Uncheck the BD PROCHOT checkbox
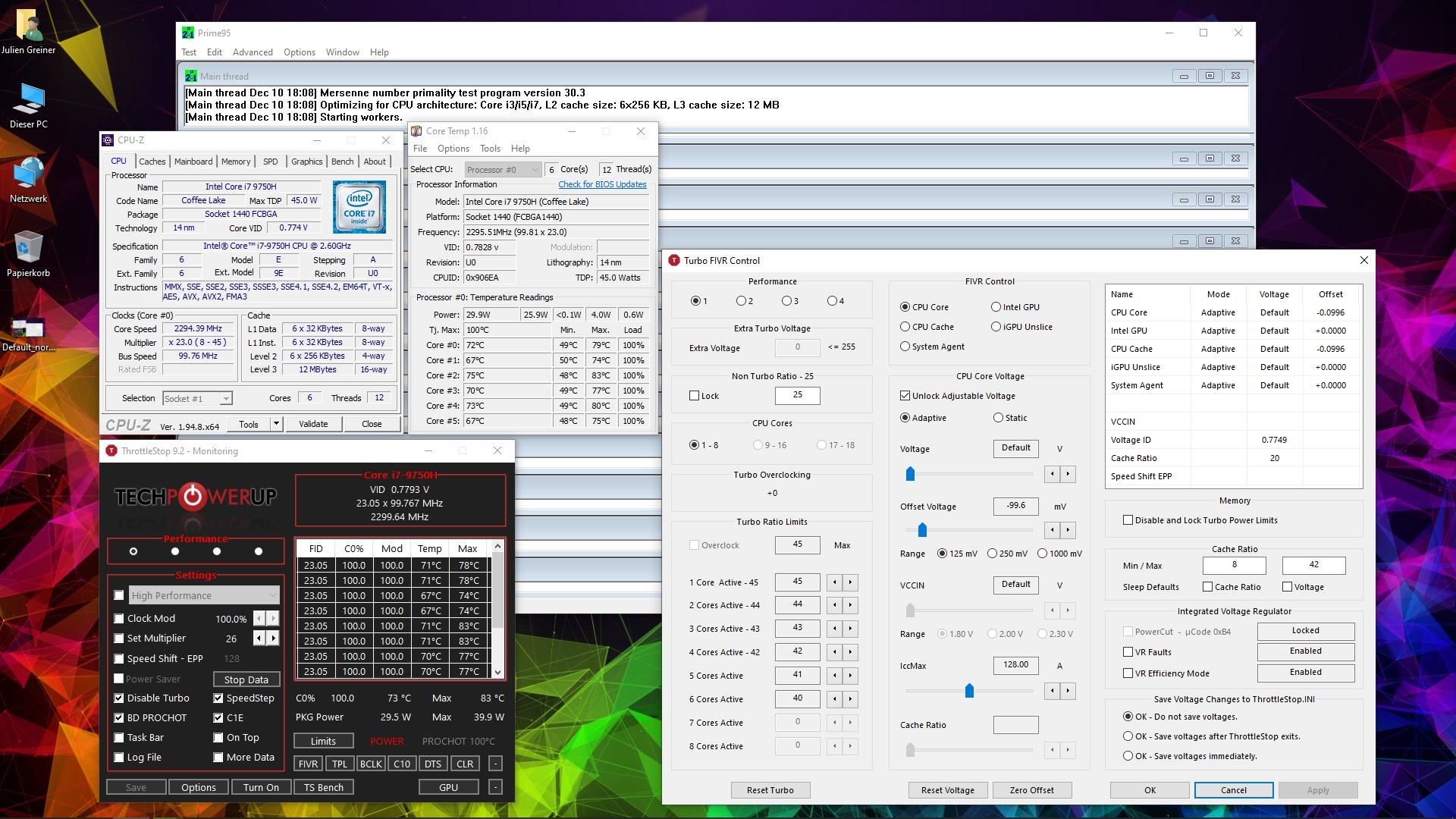Screen dimensions: 1456x819 click(119, 717)
